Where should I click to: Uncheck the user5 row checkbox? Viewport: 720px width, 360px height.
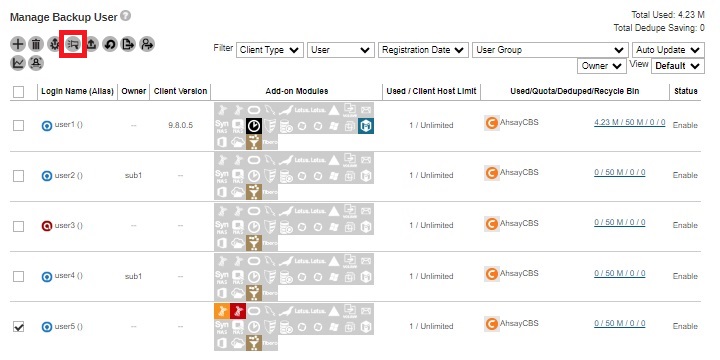click(18, 326)
